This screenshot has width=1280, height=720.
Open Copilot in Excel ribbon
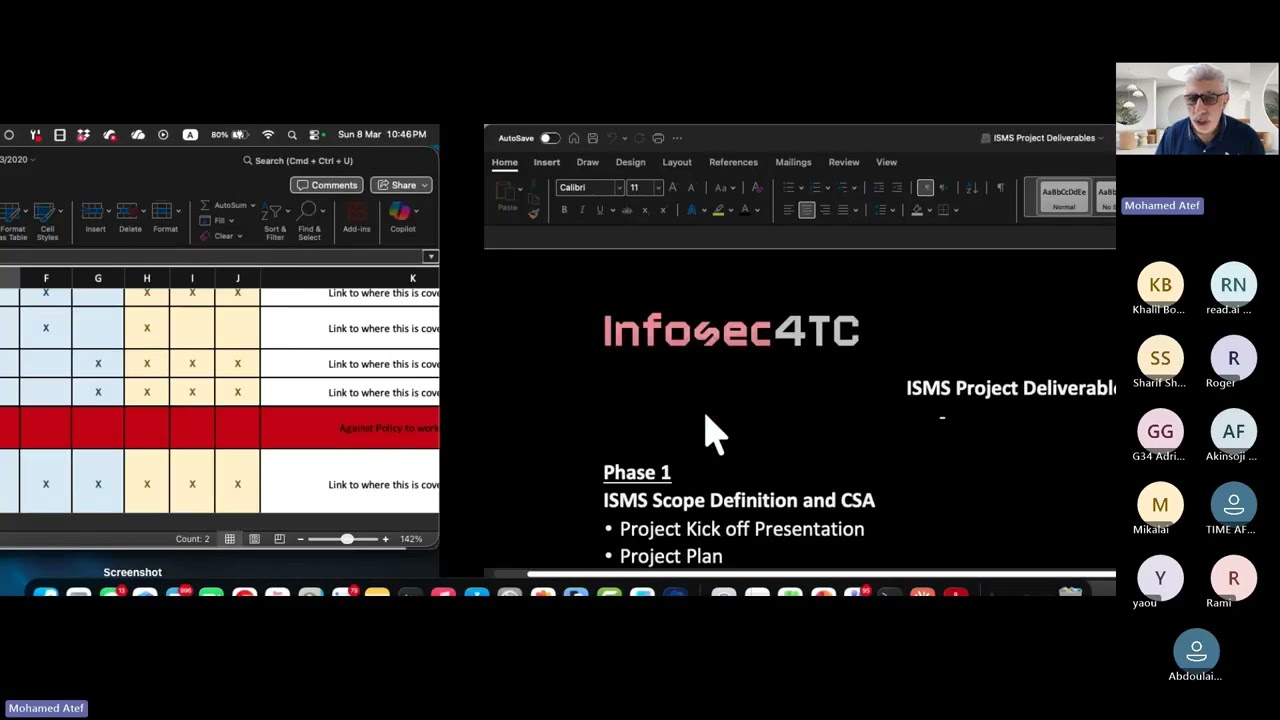(402, 218)
